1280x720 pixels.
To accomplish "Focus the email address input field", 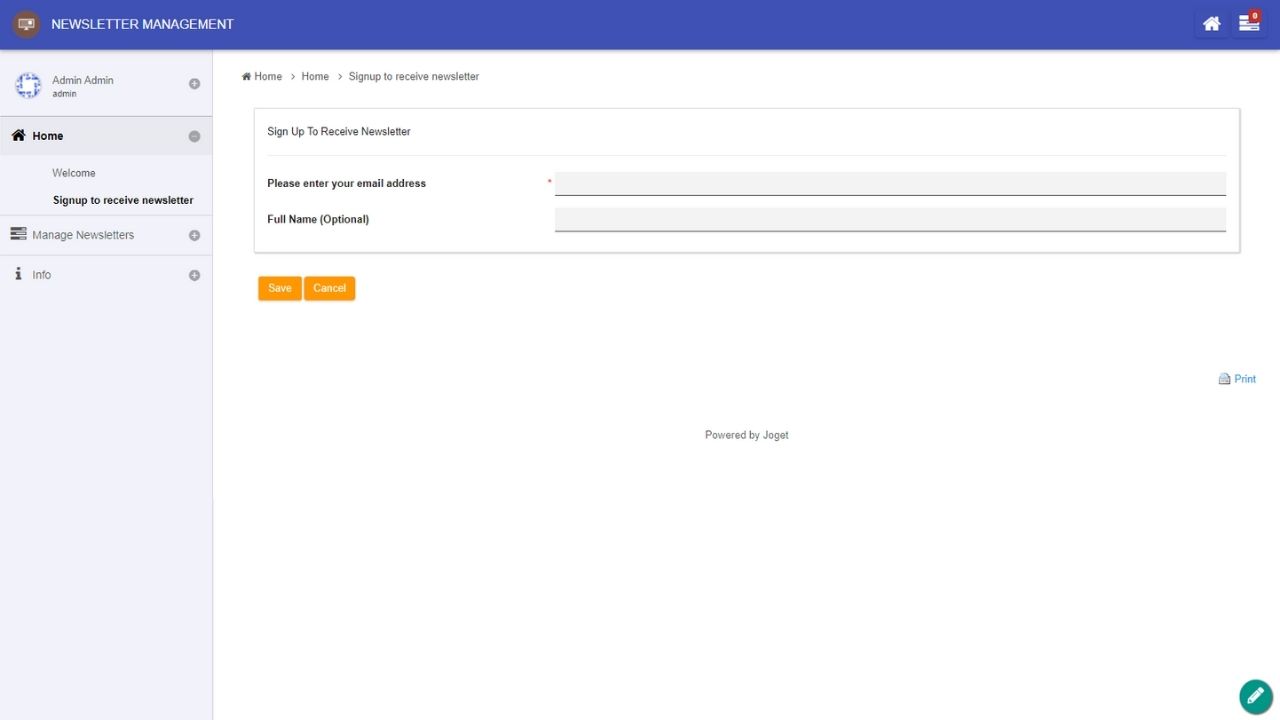I will 890,184.
